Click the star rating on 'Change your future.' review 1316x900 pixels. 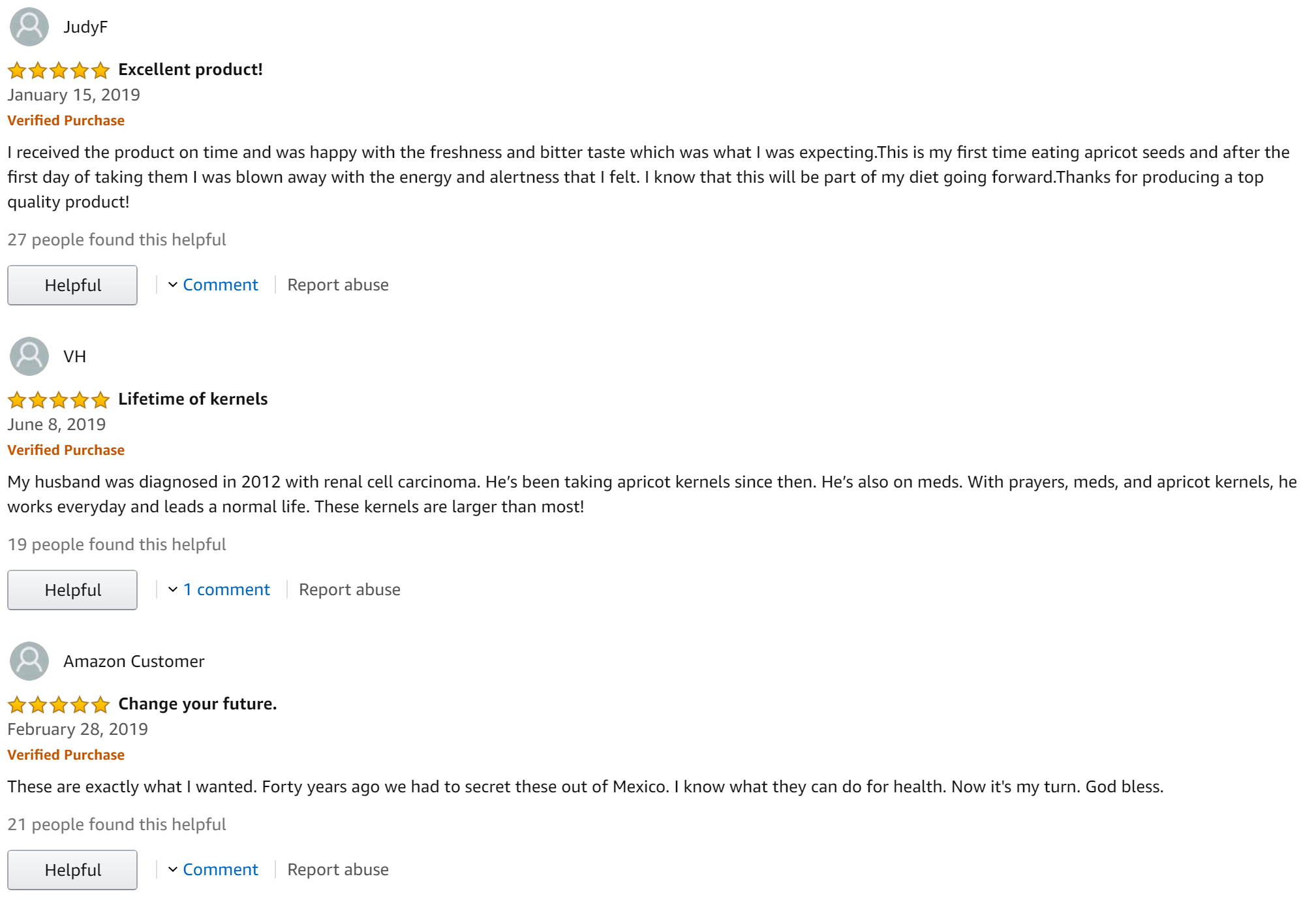pyautogui.click(x=59, y=704)
